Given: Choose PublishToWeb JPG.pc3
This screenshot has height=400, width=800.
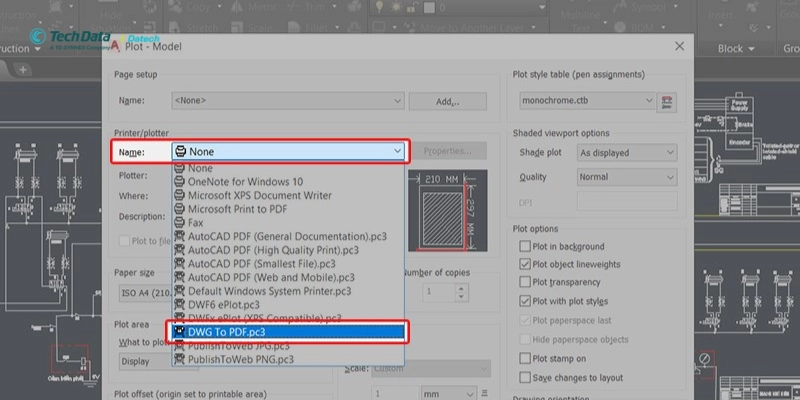Looking at the screenshot, I should coord(288,346).
